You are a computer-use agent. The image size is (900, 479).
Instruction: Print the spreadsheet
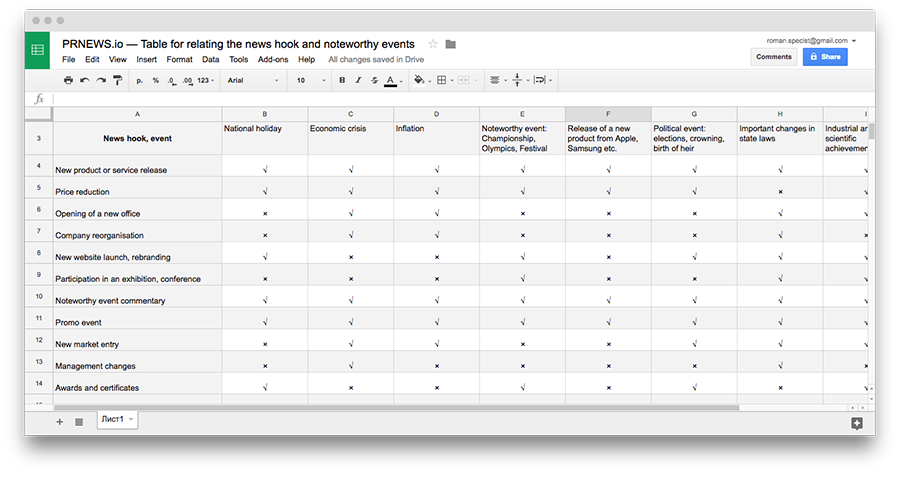coord(68,80)
